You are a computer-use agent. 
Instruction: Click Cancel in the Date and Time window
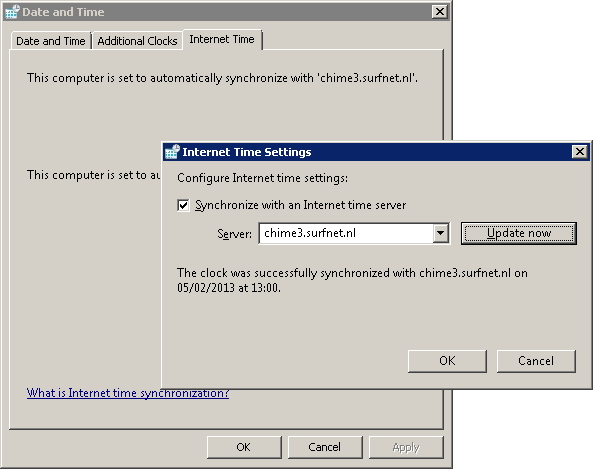click(x=324, y=447)
